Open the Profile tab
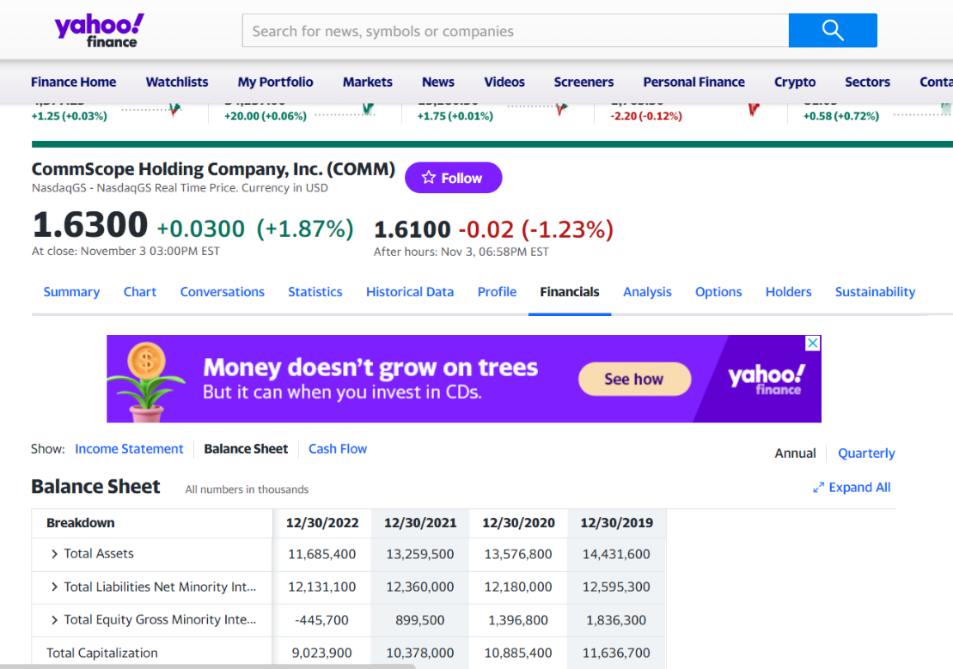The width and height of the screenshot is (953, 669). [497, 292]
